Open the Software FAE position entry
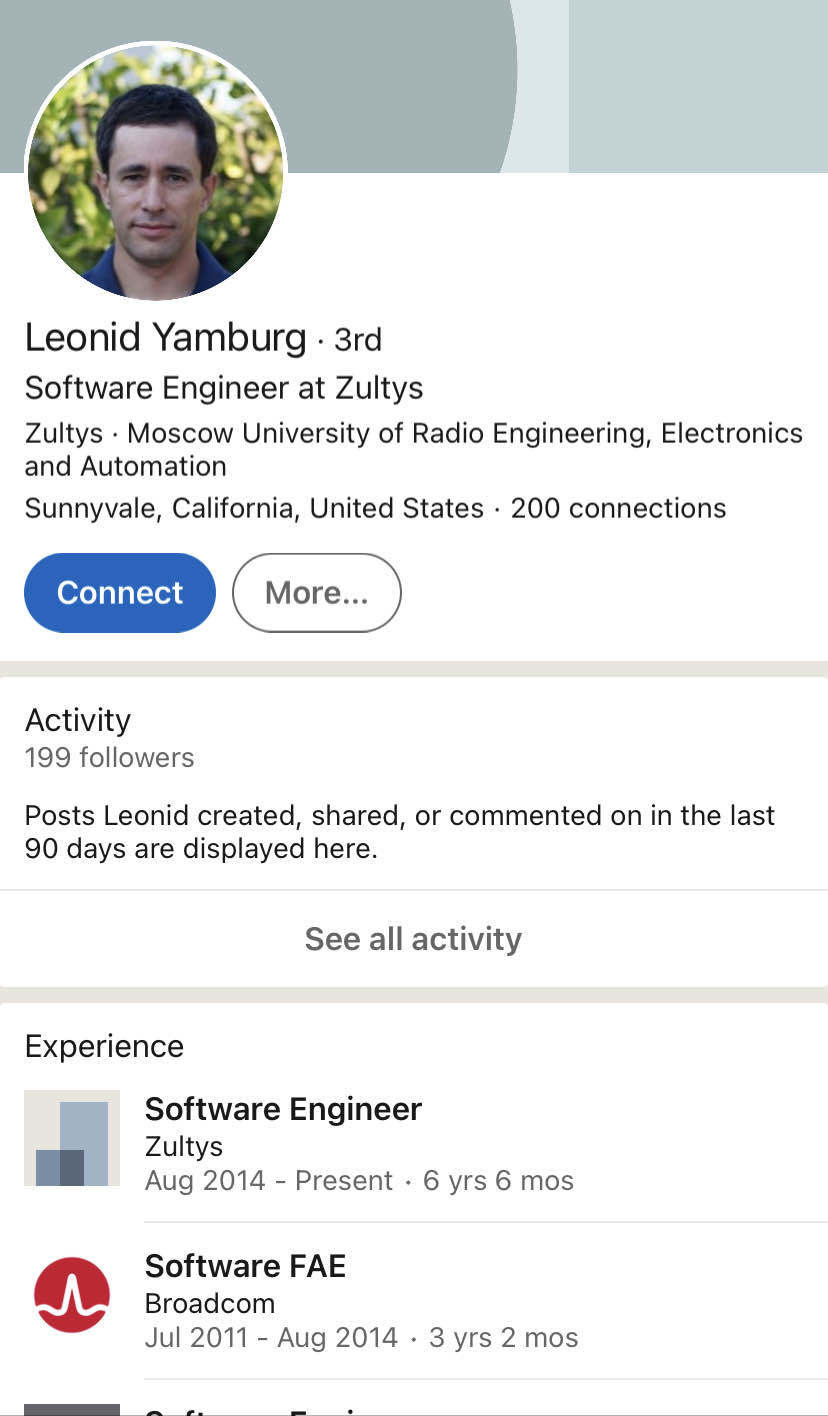Screen dimensions: 828x1416 (245, 1266)
